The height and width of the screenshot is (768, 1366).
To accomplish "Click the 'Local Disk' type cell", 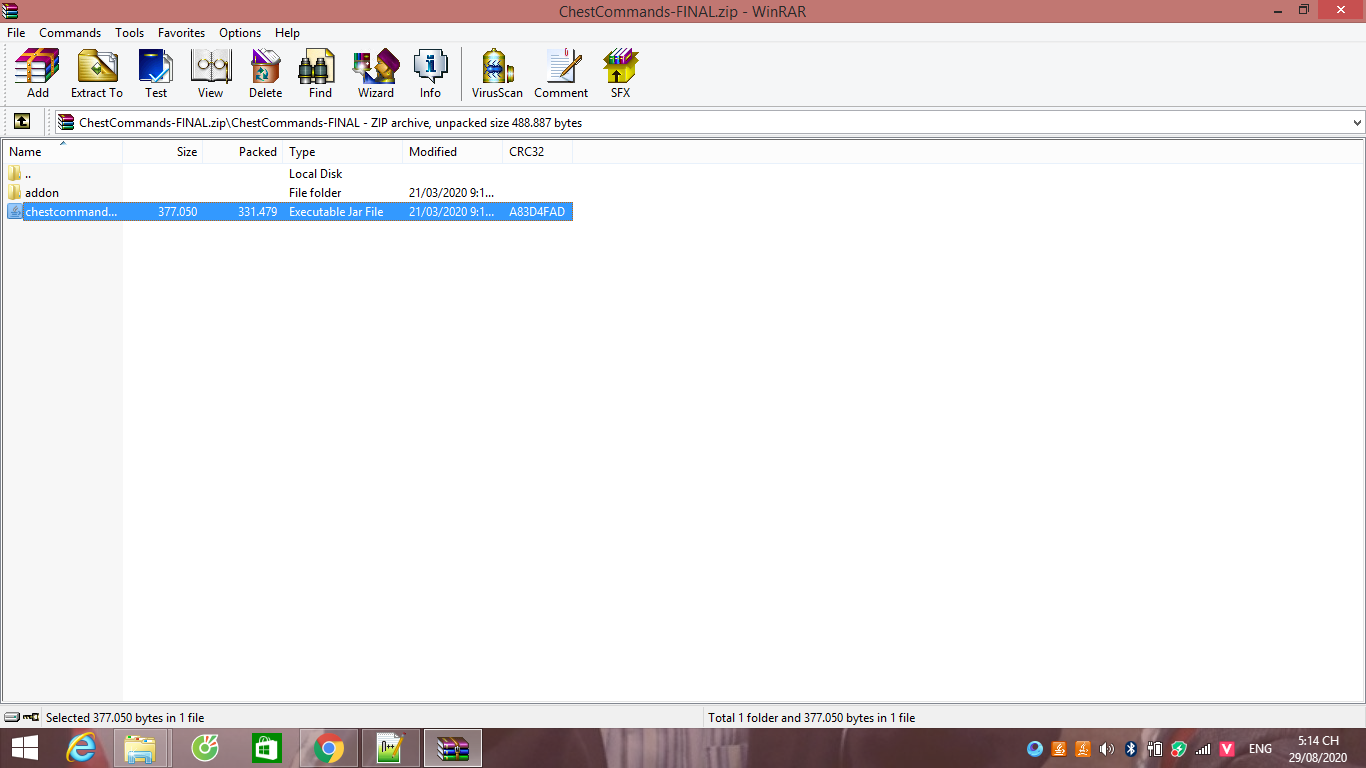I will (316, 174).
